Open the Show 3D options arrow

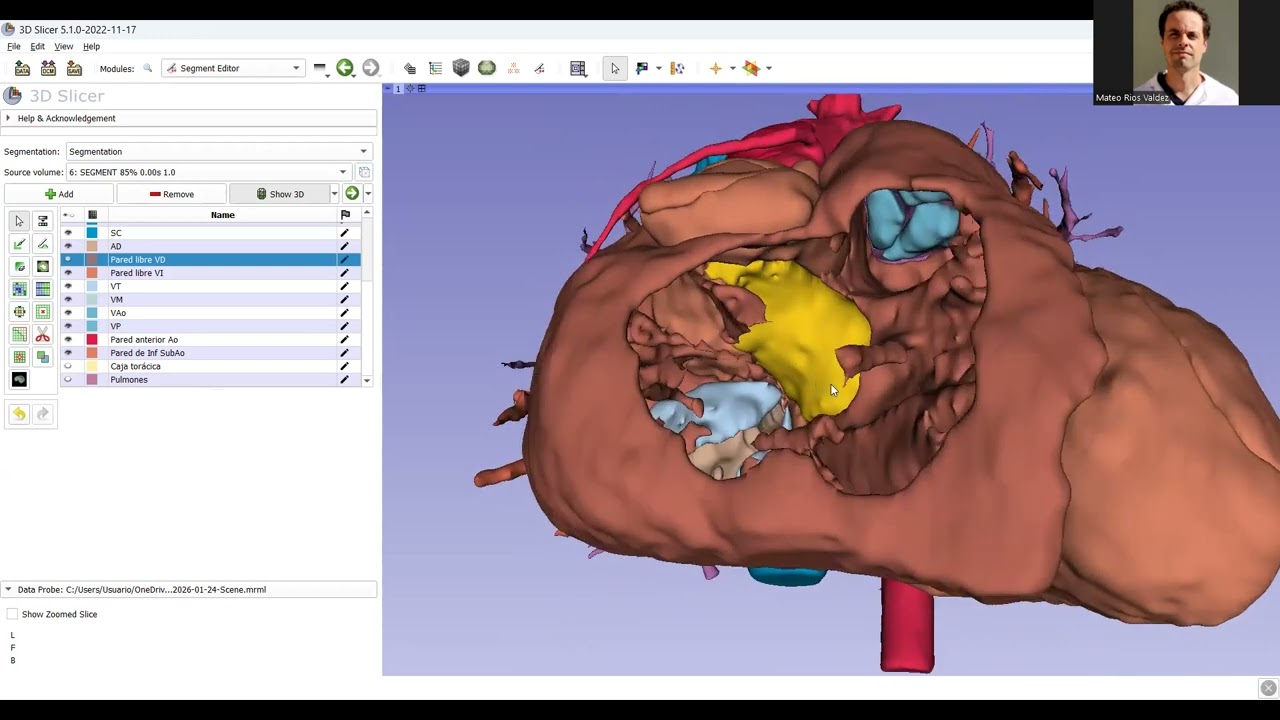pyautogui.click(x=334, y=194)
